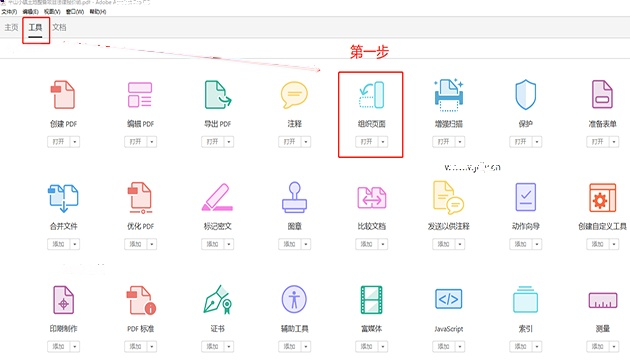Select the 编辑 PDF tool icon
This screenshot has width=630, height=360.
point(140,95)
